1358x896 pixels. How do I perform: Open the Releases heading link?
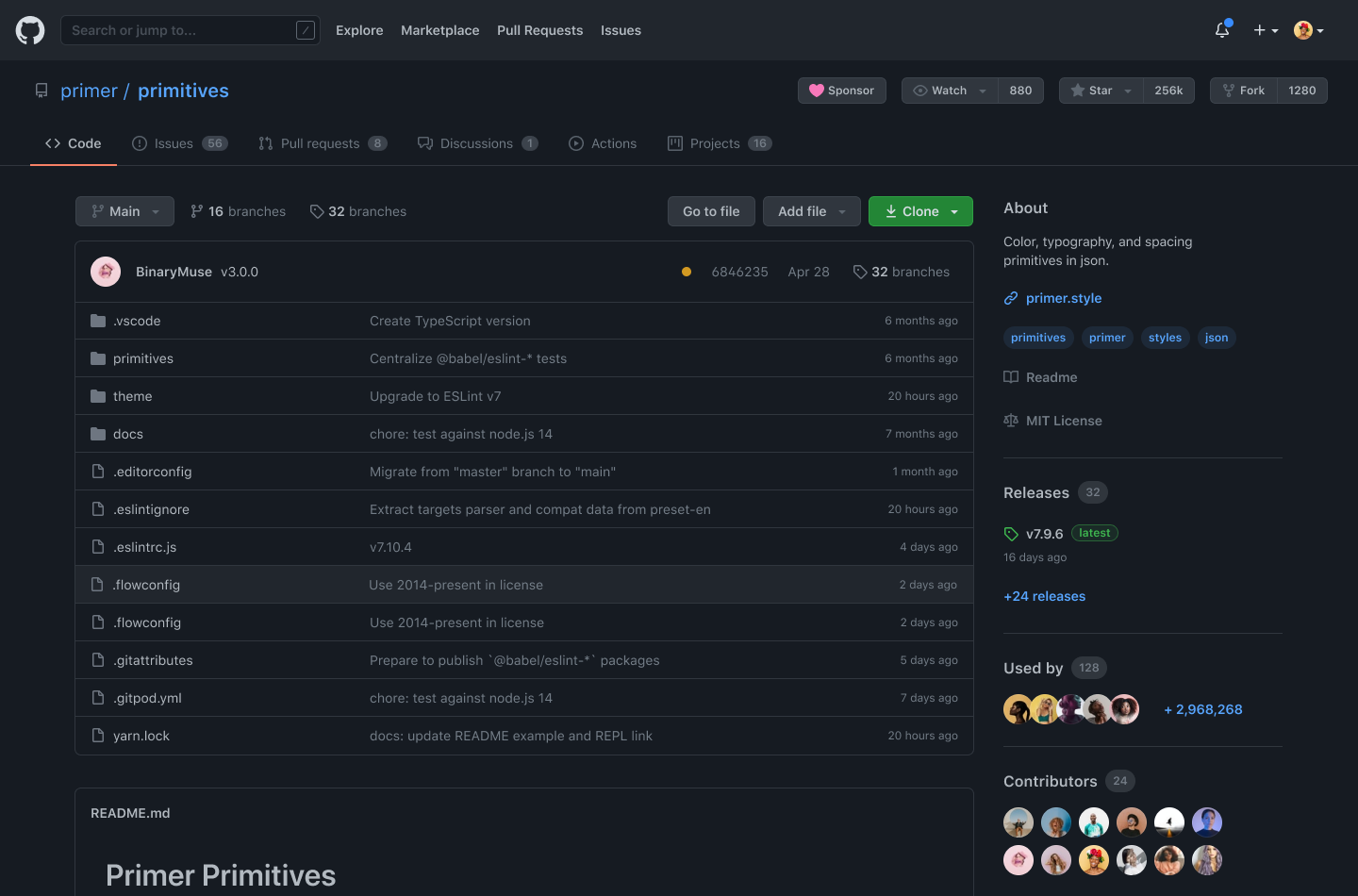tap(1036, 492)
